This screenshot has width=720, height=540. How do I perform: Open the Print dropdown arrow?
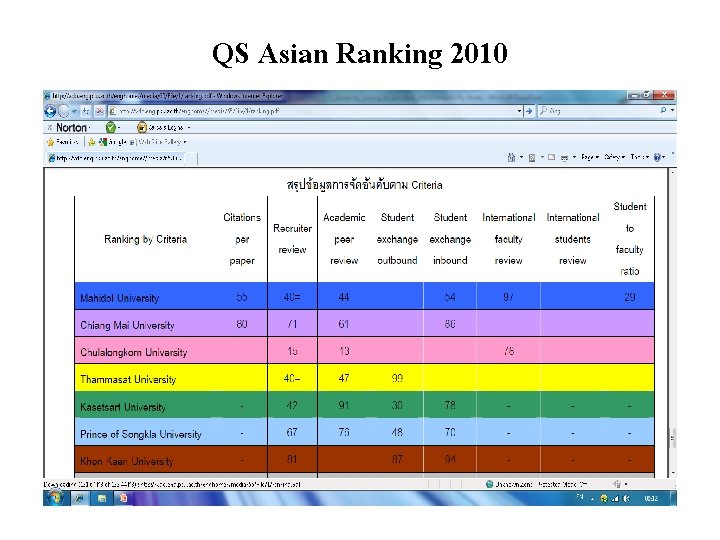tap(574, 158)
